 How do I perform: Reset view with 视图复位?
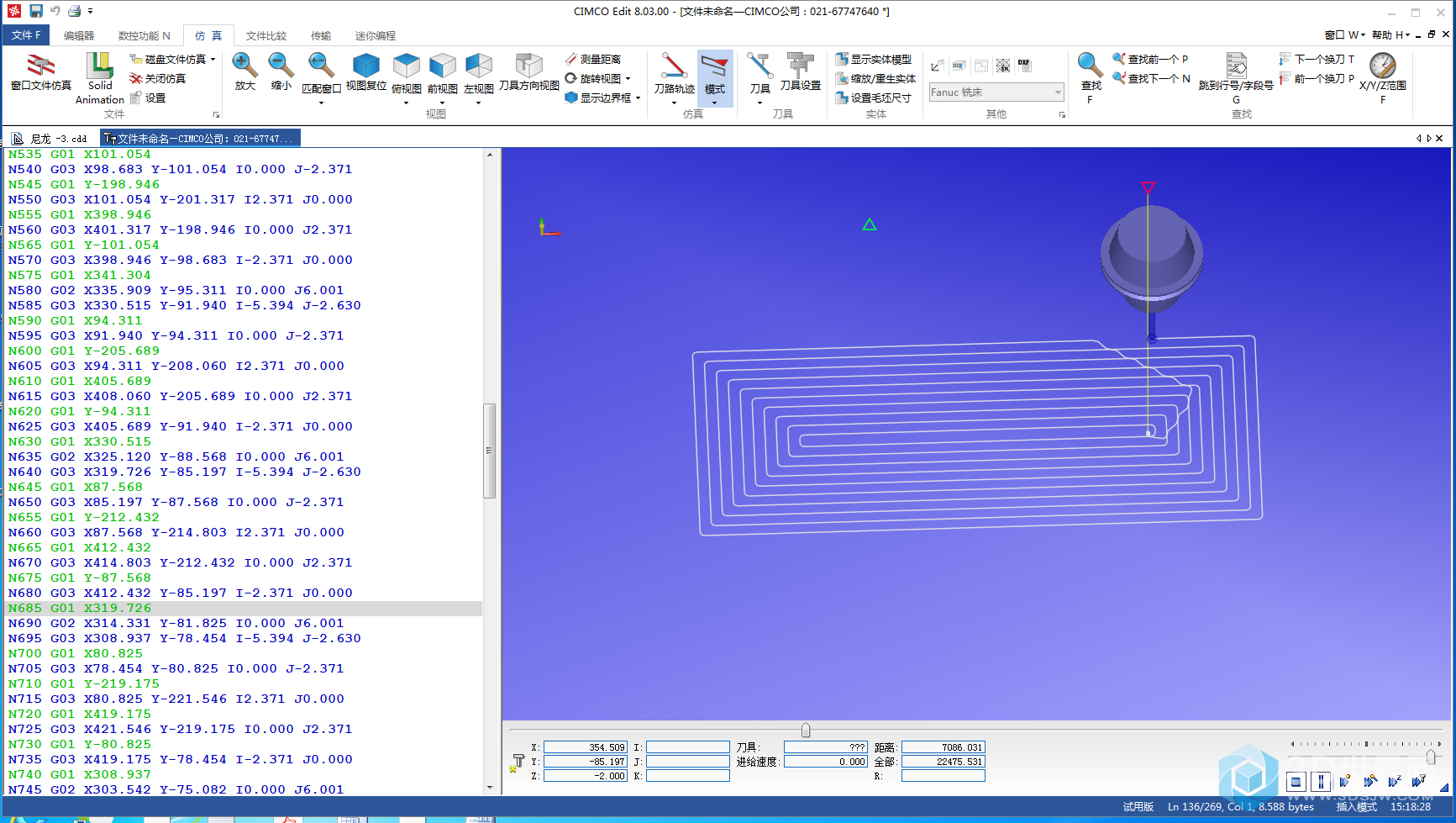tap(366, 72)
